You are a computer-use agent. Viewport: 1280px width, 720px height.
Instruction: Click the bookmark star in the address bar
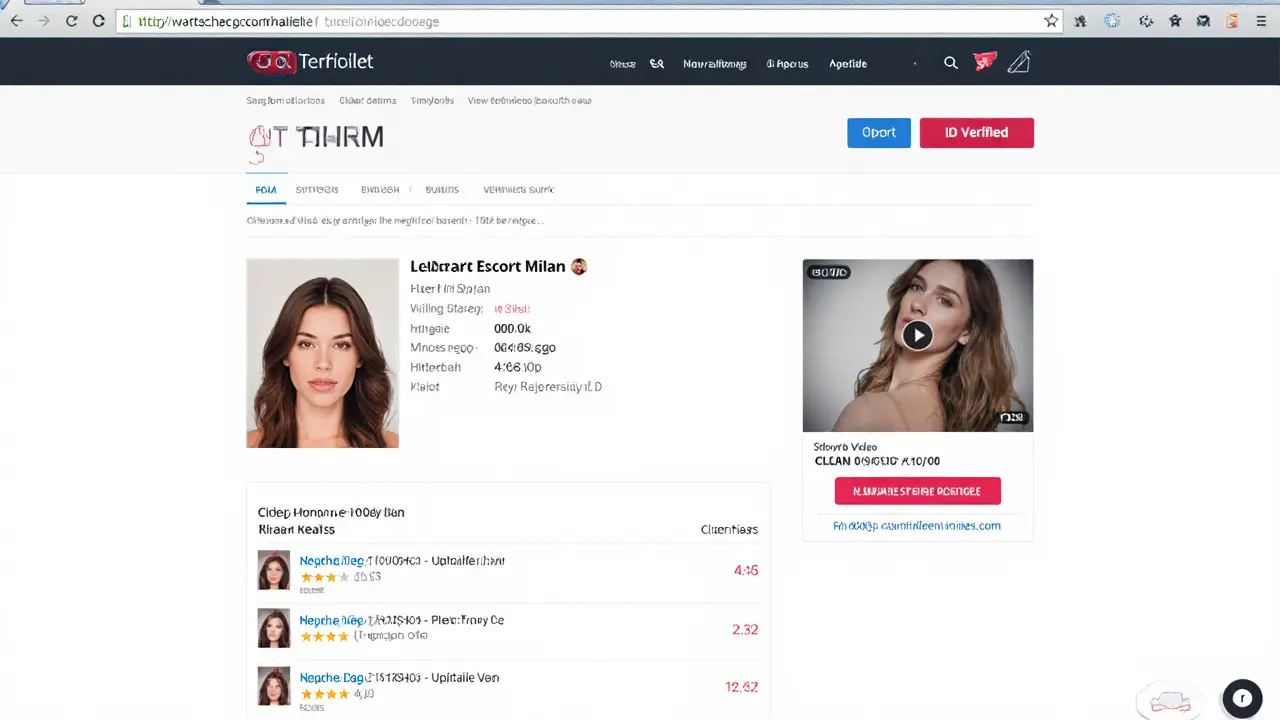coord(1051,20)
